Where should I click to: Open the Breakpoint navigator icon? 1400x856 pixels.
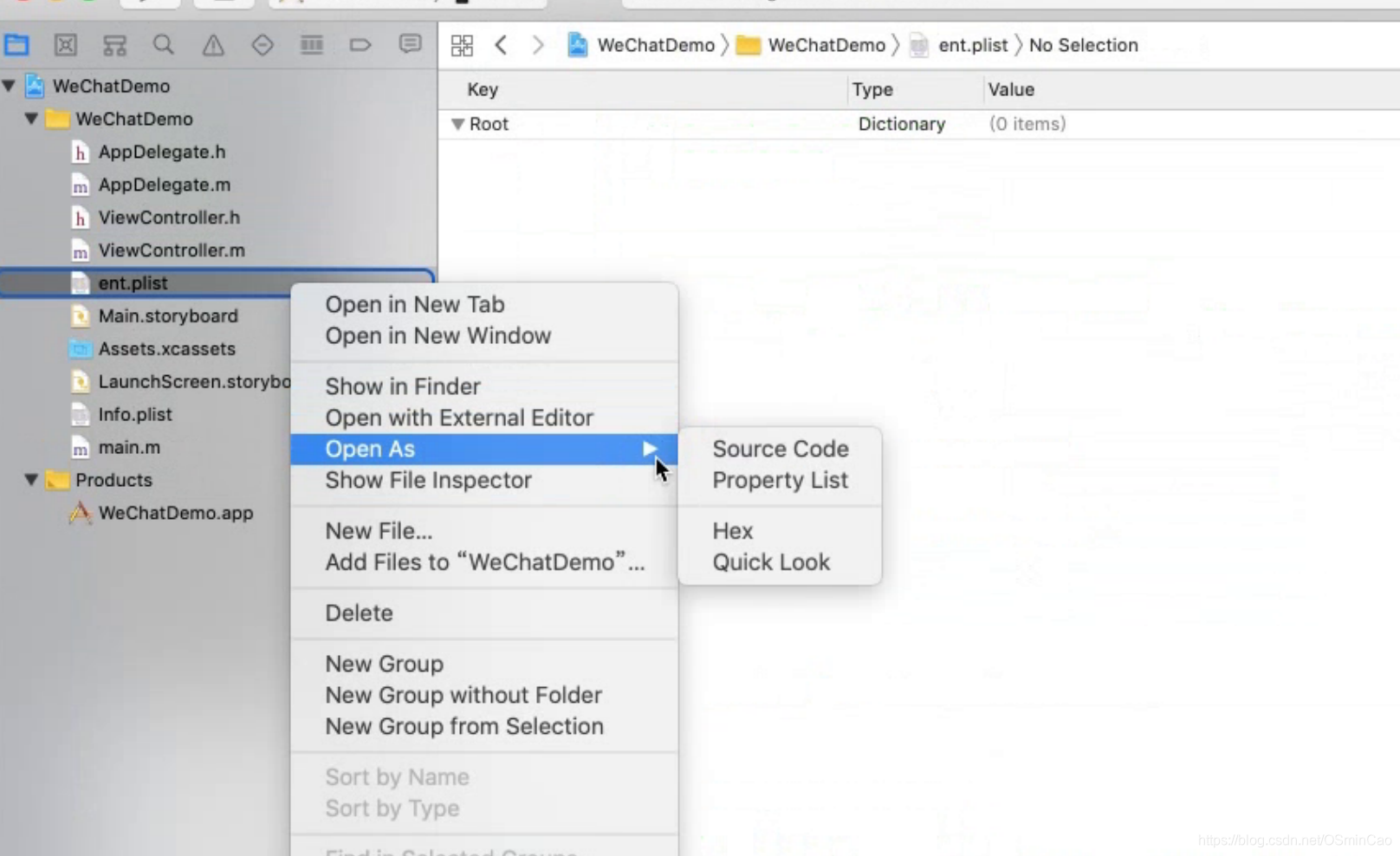tap(360, 44)
